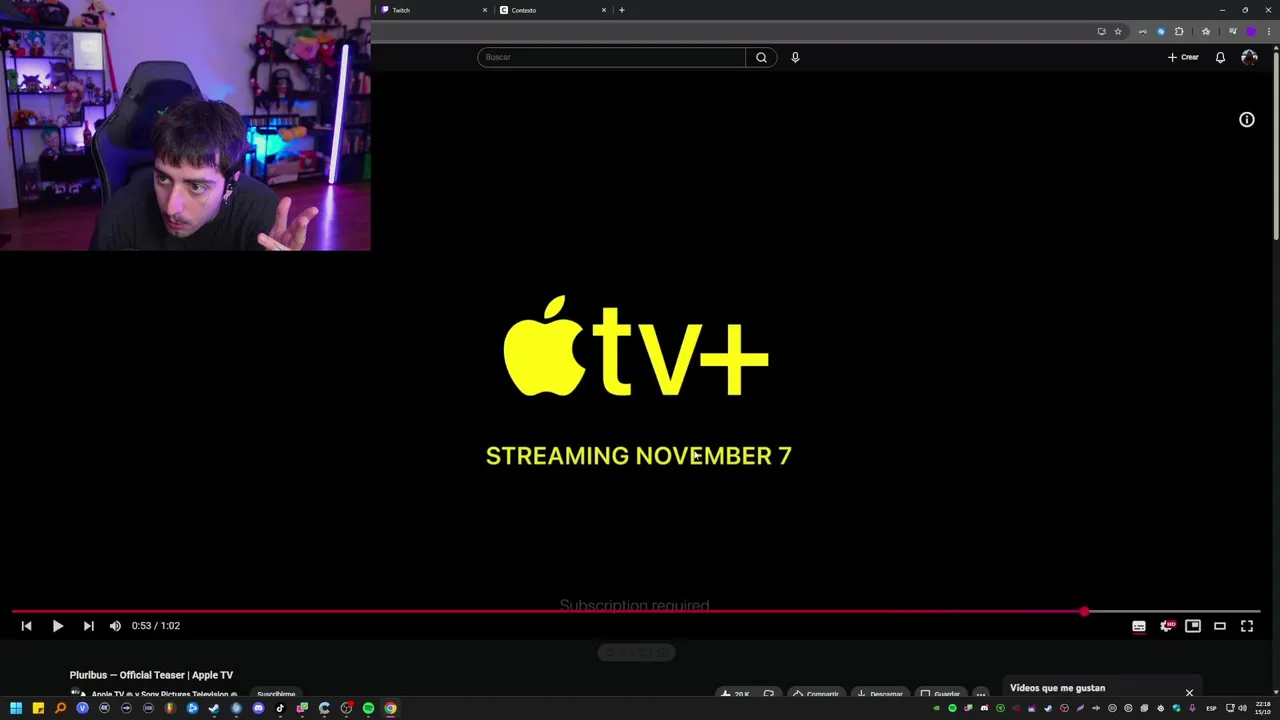This screenshot has height=720, width=1280.
Task: Play the paused video
Action: (x=58, y=626)
